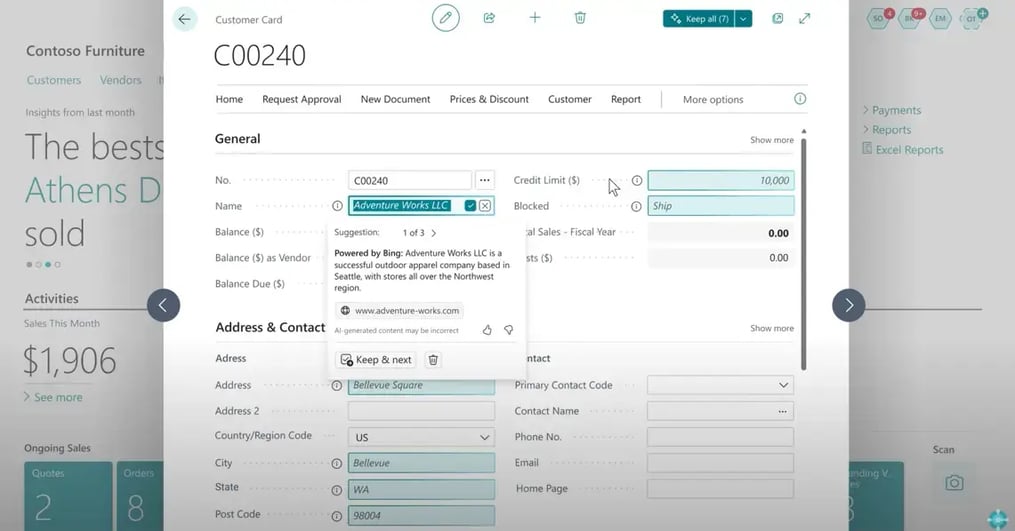Viewport: 1015px width, 531px height.
Task: Open info icon next to Address field
Action: 337,386
